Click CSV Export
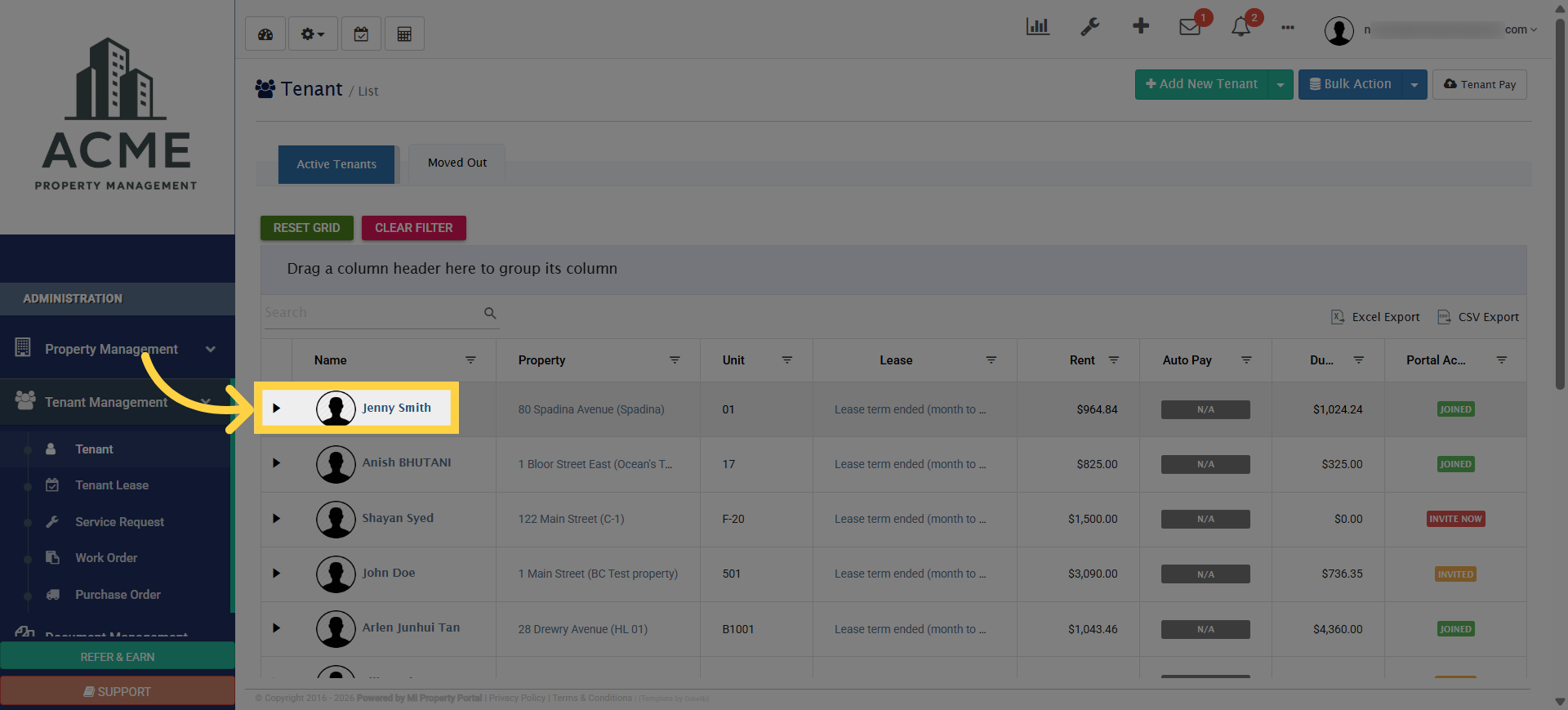The width and height of the screenshot is (1568, 710). 1478,317
